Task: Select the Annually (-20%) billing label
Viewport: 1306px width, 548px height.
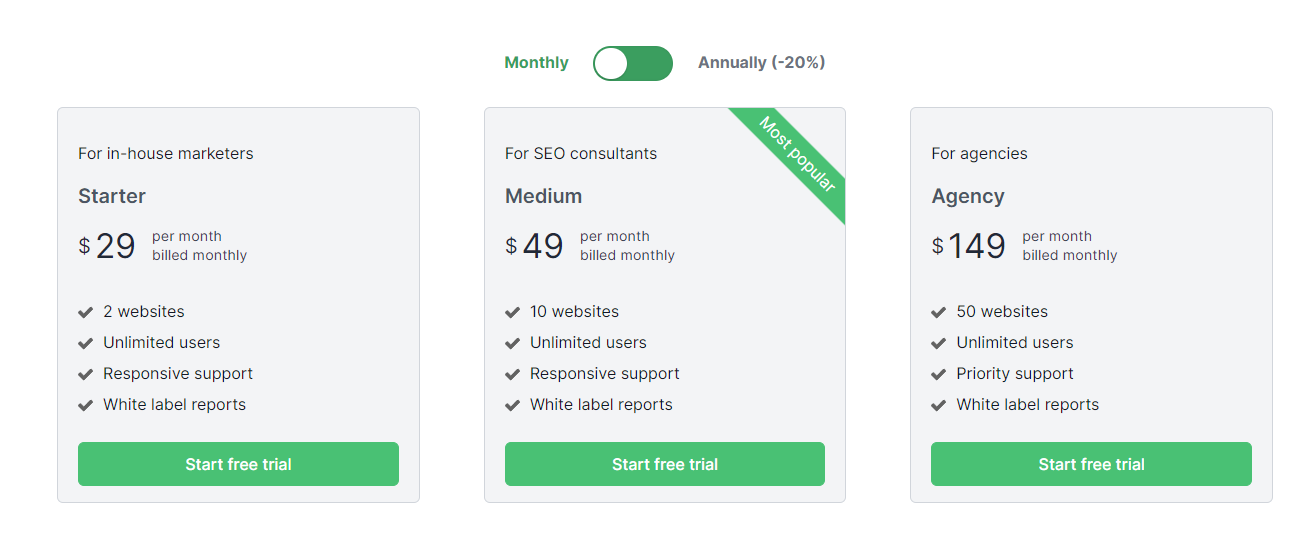Action: pos(761,63)
